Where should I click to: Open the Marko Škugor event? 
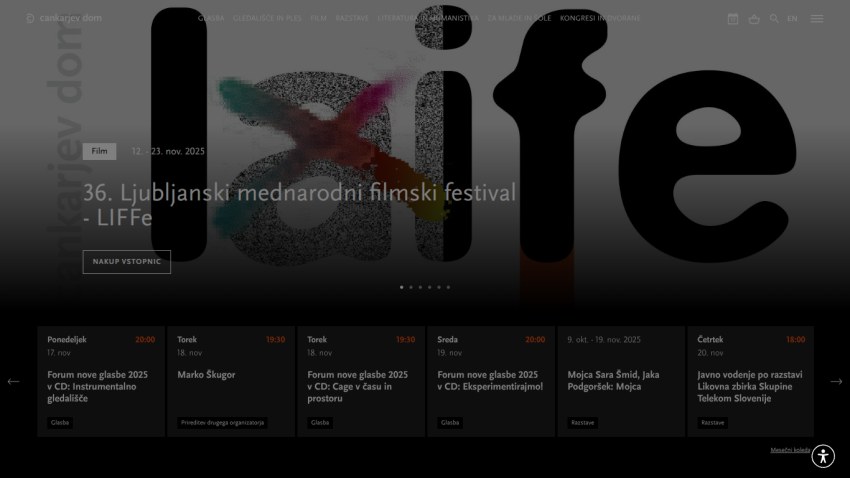tap(206, 374)
